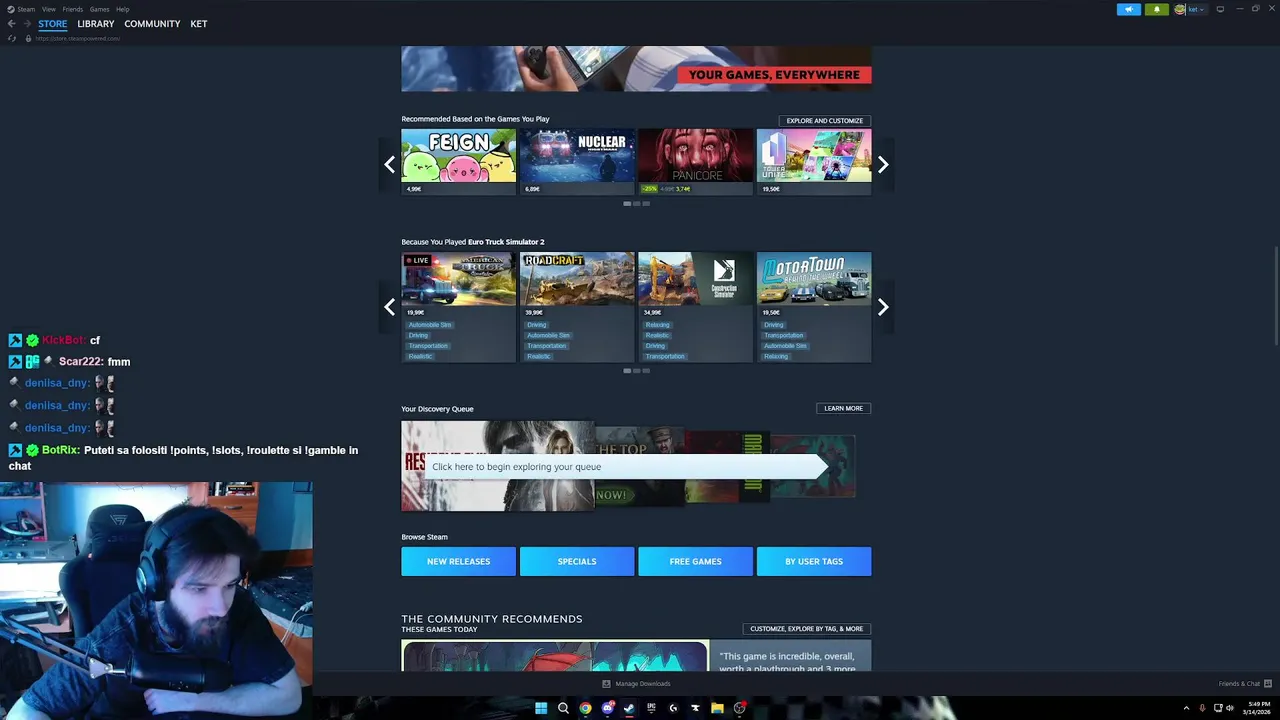Click the Steam taskbar icon

(629, 708)
